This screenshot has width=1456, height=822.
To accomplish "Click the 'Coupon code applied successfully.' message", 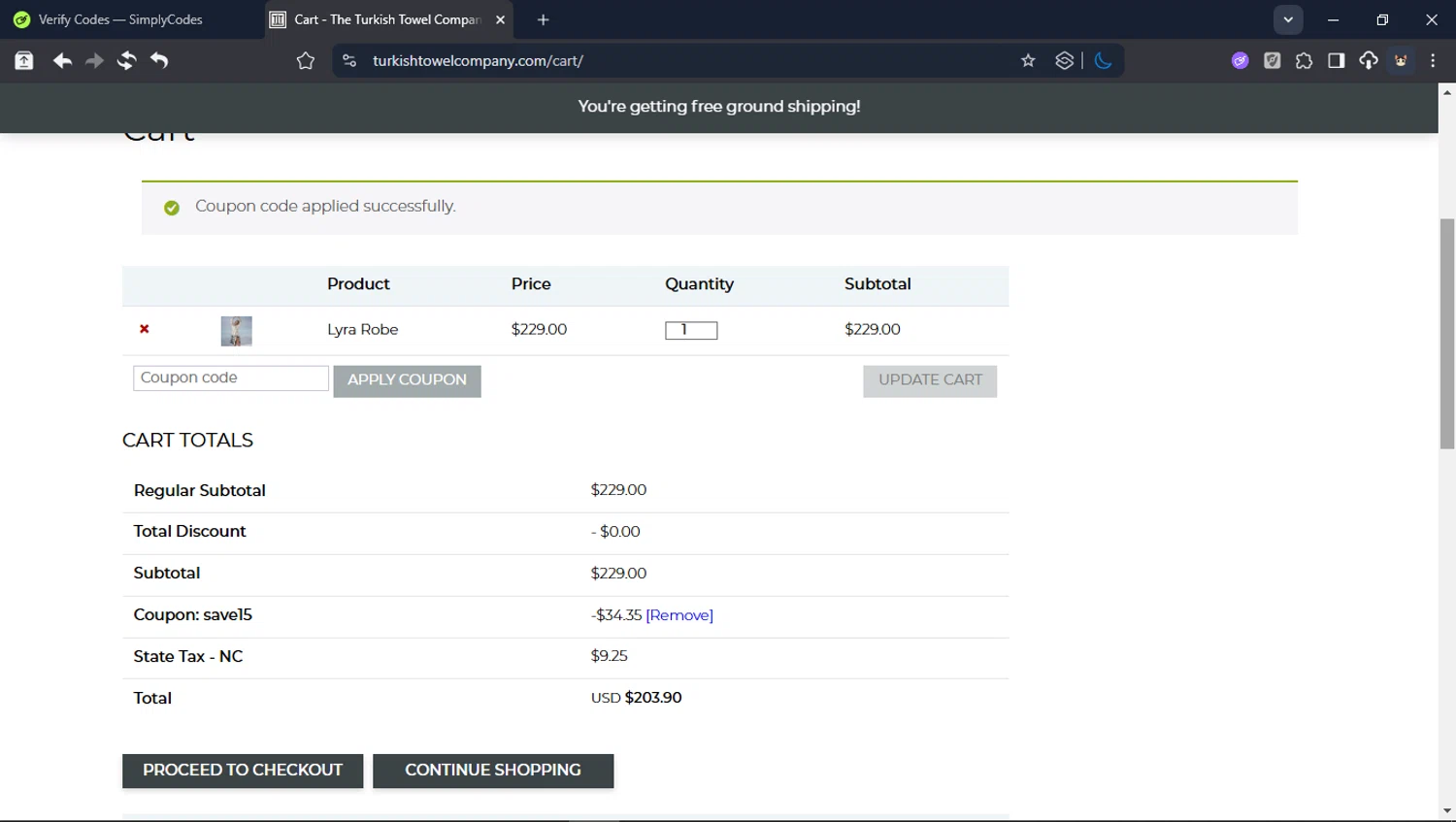I will [x=325, y=206].
